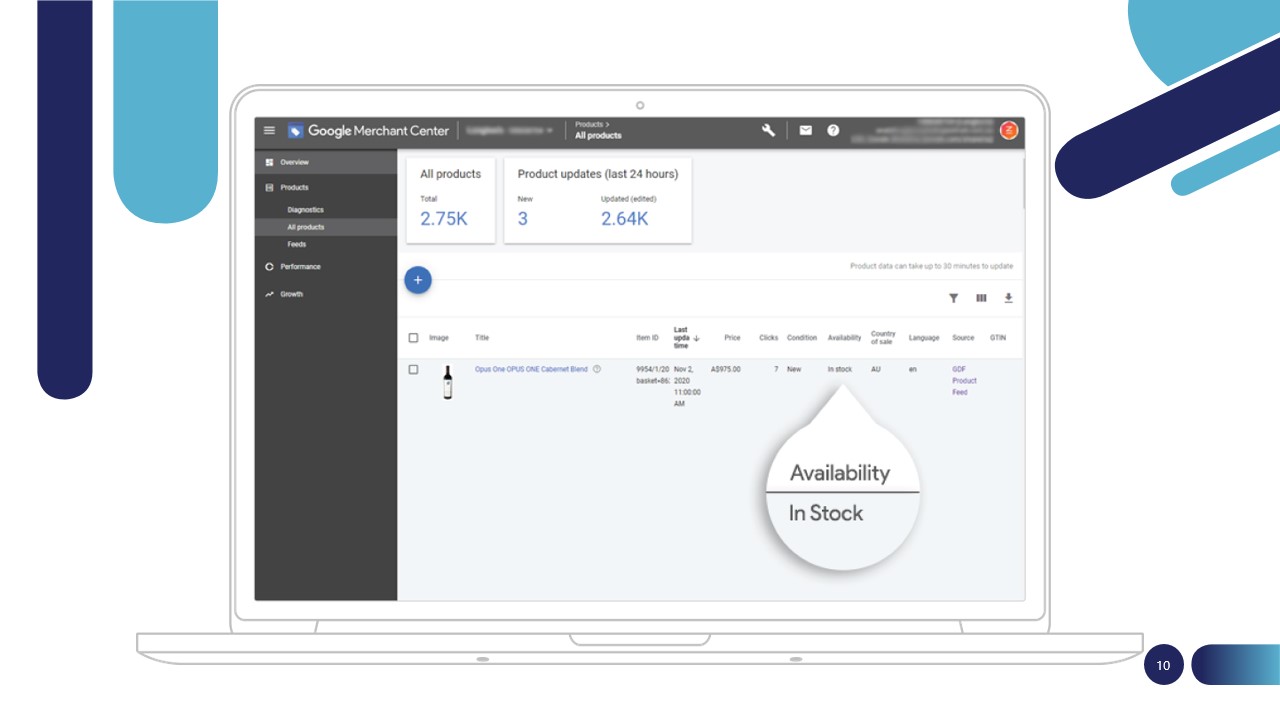Open the mail notifications icon
This screenshot has height=720, width=1280.
click(805, 131)
